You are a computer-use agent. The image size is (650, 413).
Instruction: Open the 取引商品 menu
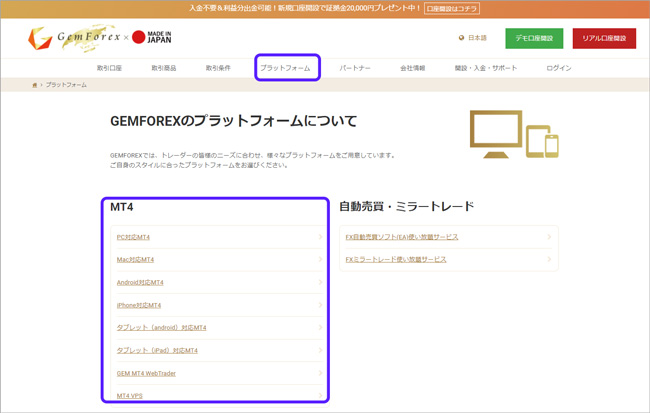[164, 68]
